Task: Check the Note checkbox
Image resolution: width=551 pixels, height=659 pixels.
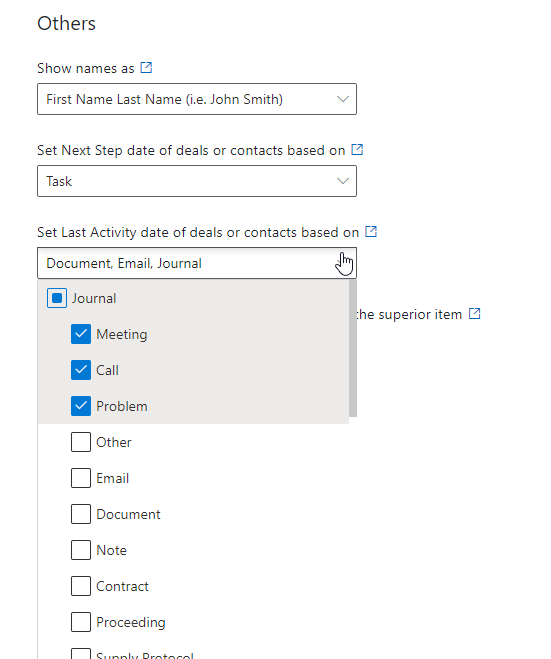Action: [81, 550]
